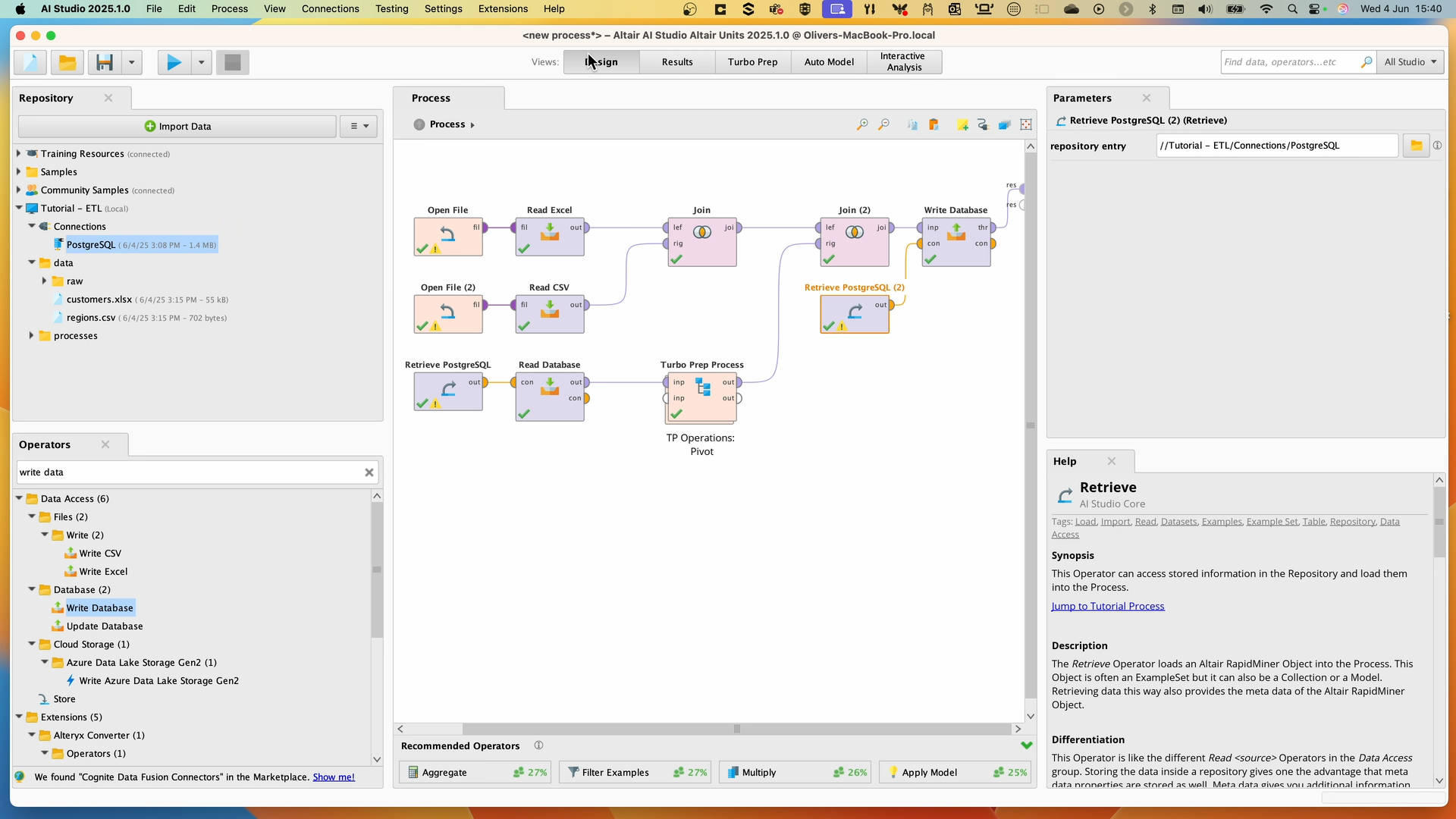This screenshot has height=819, width=1456.
Task: Toggle the Turbo Prep view
Action: pos(752,61)
